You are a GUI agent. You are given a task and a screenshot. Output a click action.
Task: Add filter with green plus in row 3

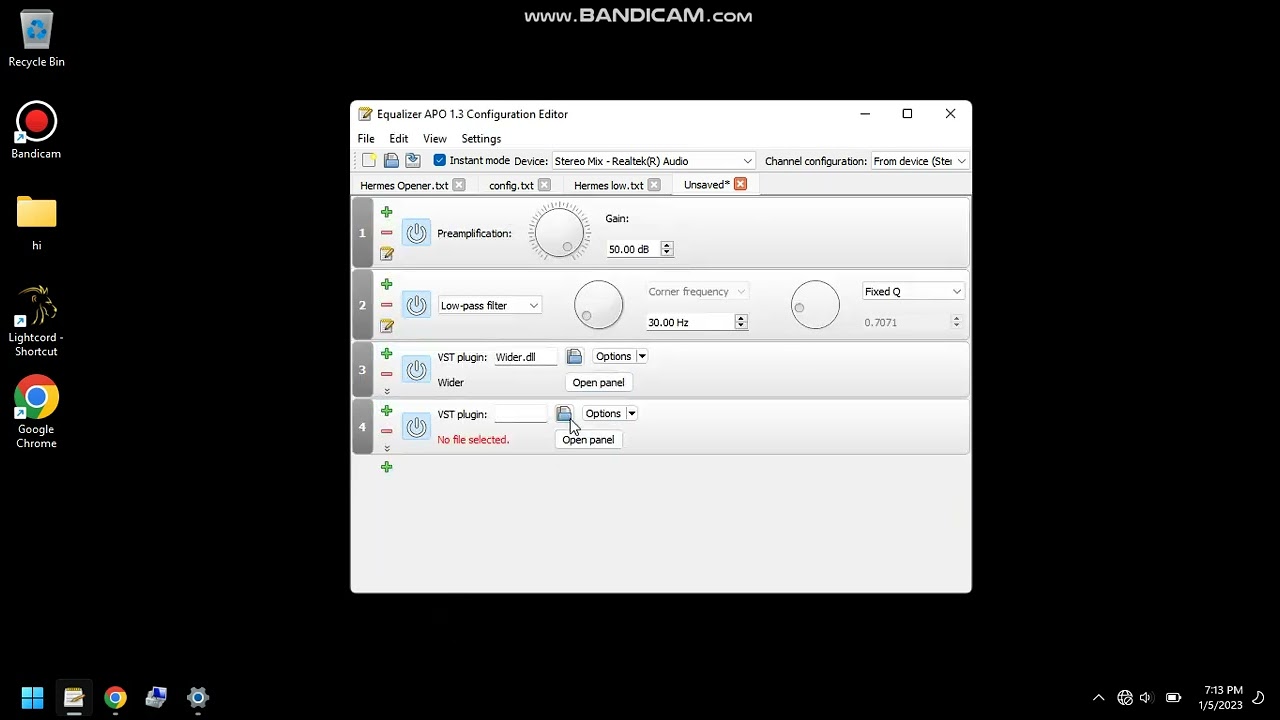click(386, 354)
